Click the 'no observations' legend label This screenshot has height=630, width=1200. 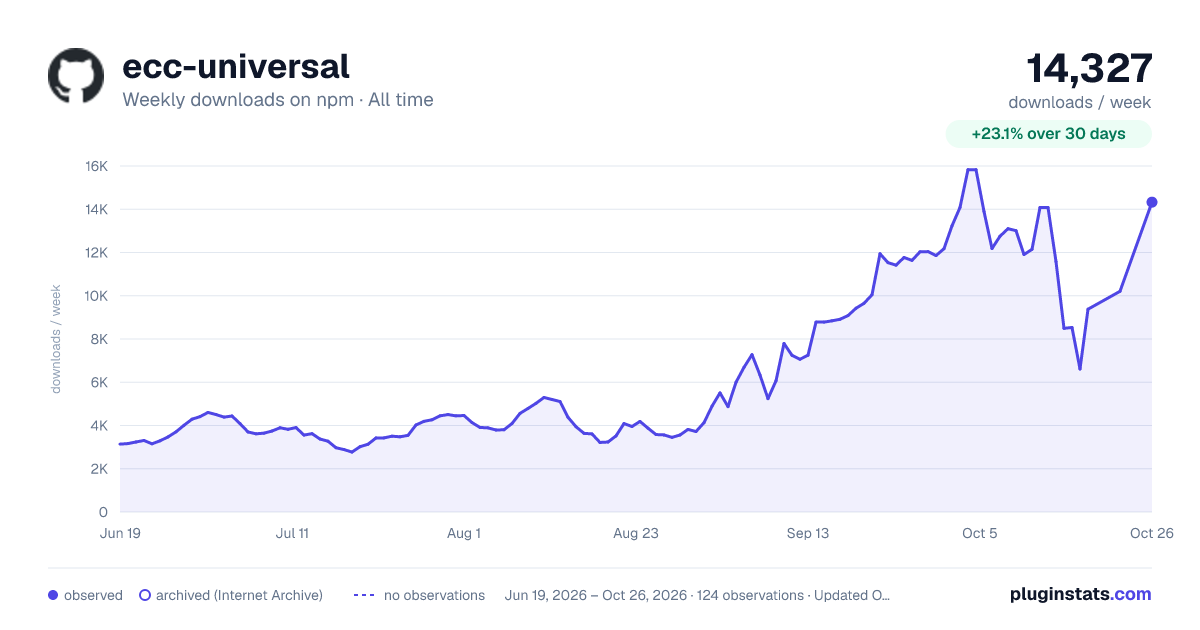434,595
